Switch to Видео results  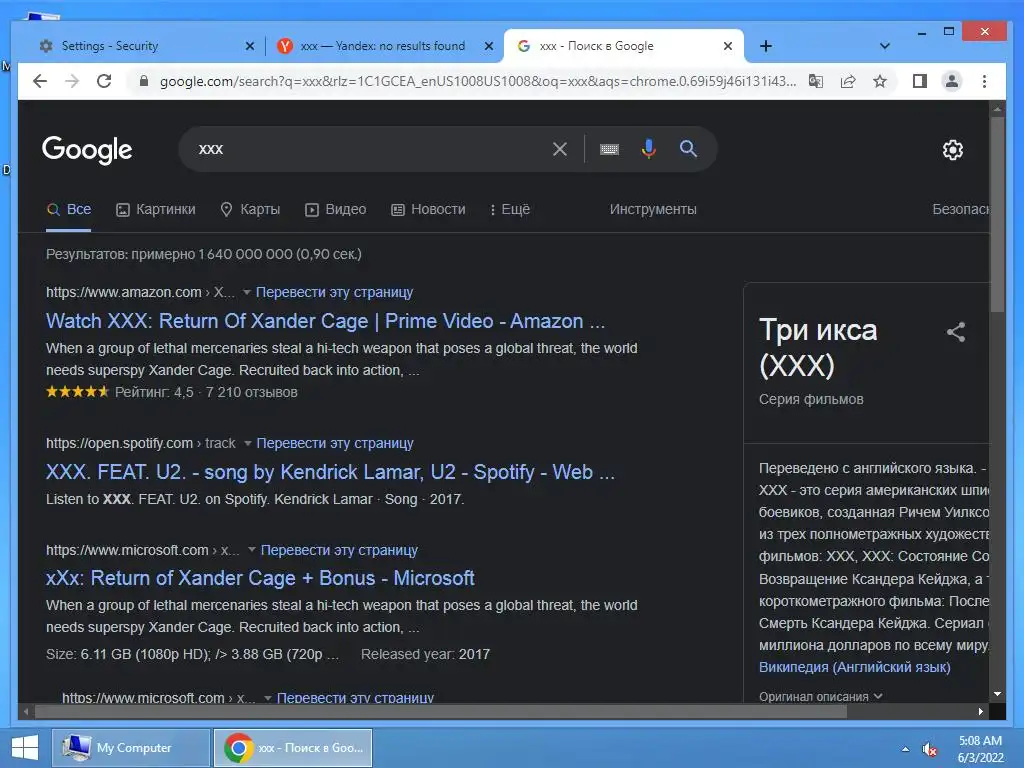coord(336,209)
